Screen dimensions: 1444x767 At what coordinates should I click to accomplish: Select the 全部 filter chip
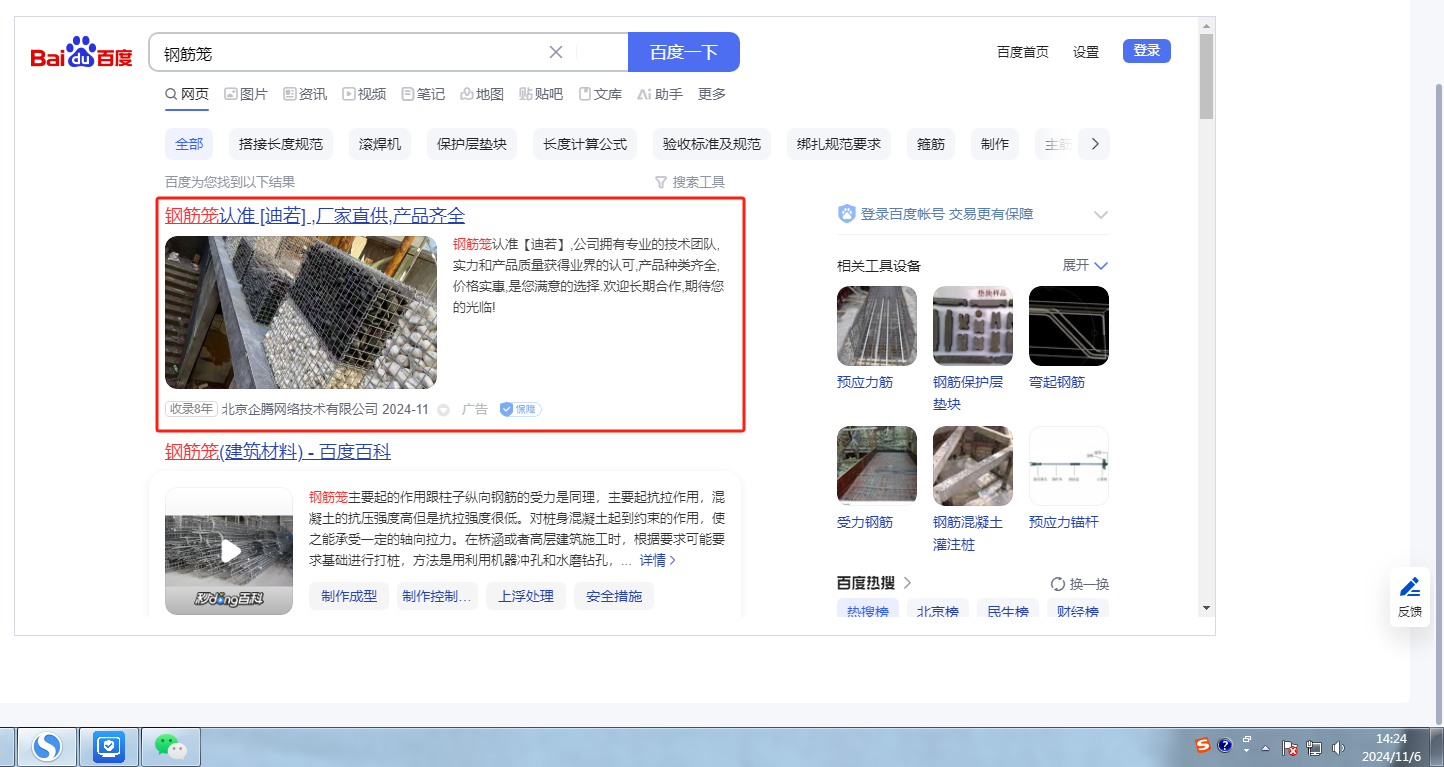pos(189,144)
